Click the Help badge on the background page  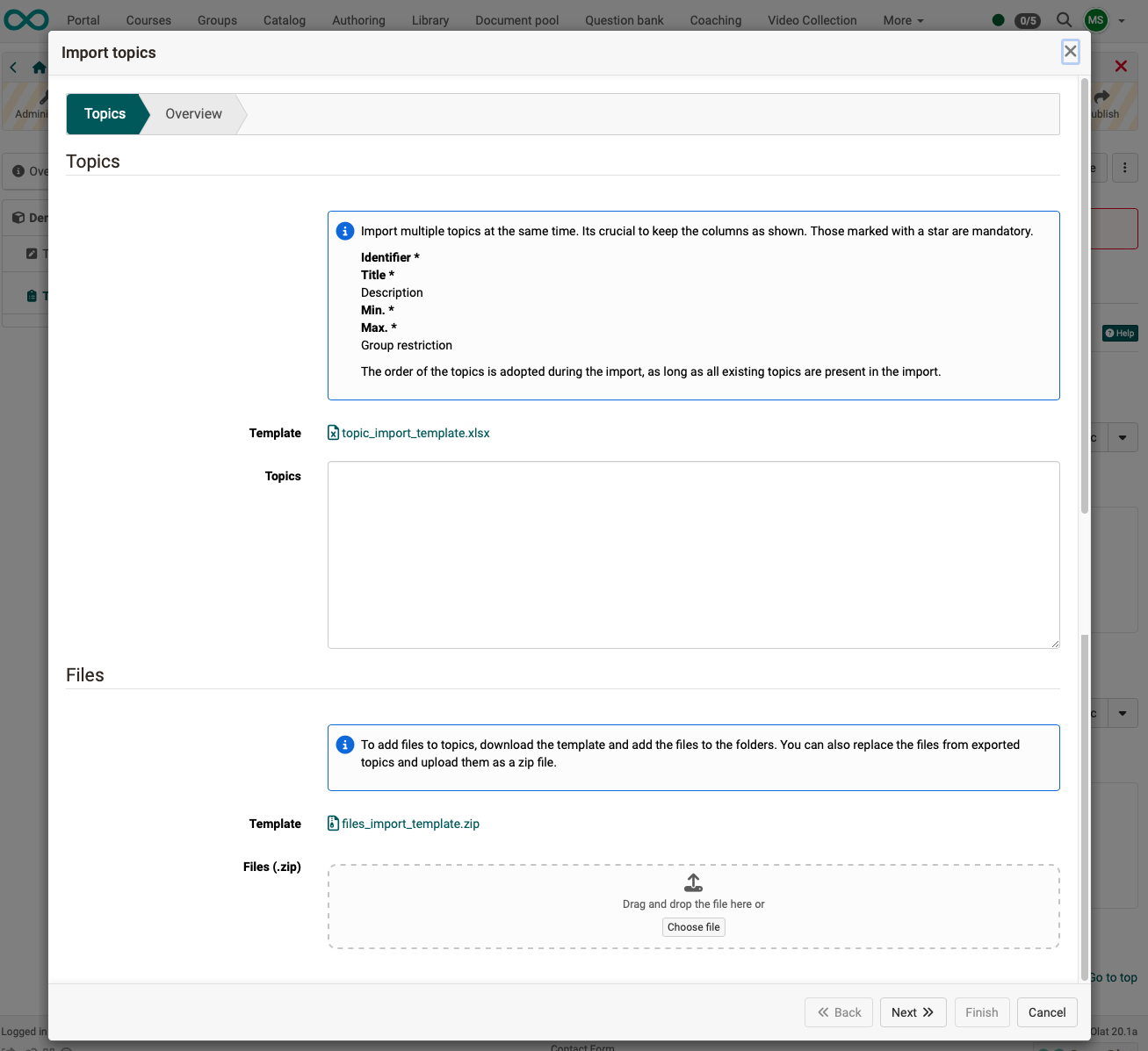[1120, 333]
